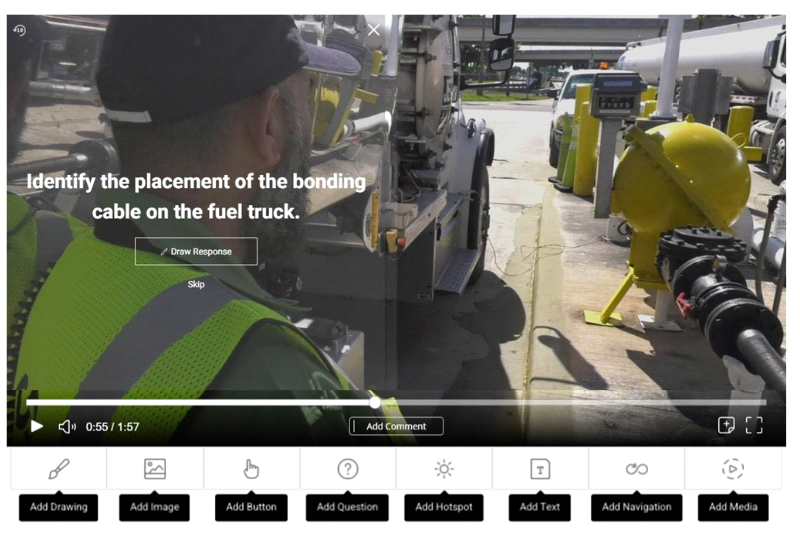Screen dimensions: 800x543
Task: Click the question mark icon in toolbar
Action: pyautogui.click(x=347, y=469)
